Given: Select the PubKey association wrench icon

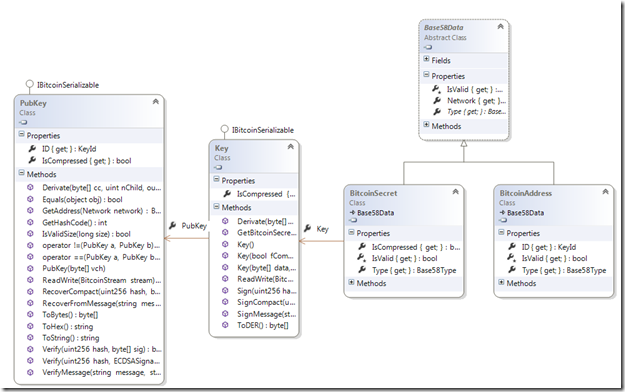Looking at the screenshot, I should pyautogui.click(x=173, y=226).
